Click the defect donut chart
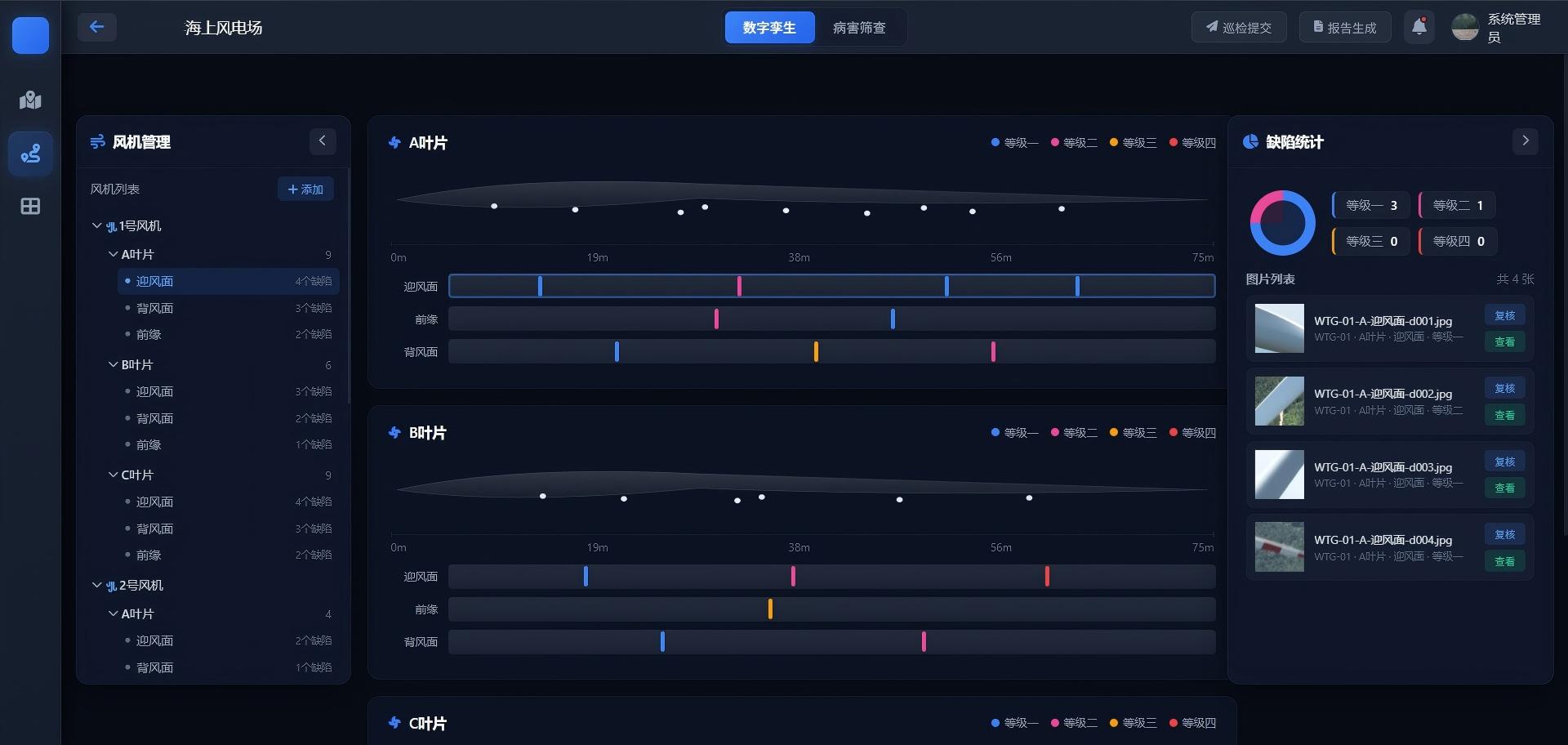This screenshot has width=1568, height=745. pyautogui.click(x=1282, y=223)
